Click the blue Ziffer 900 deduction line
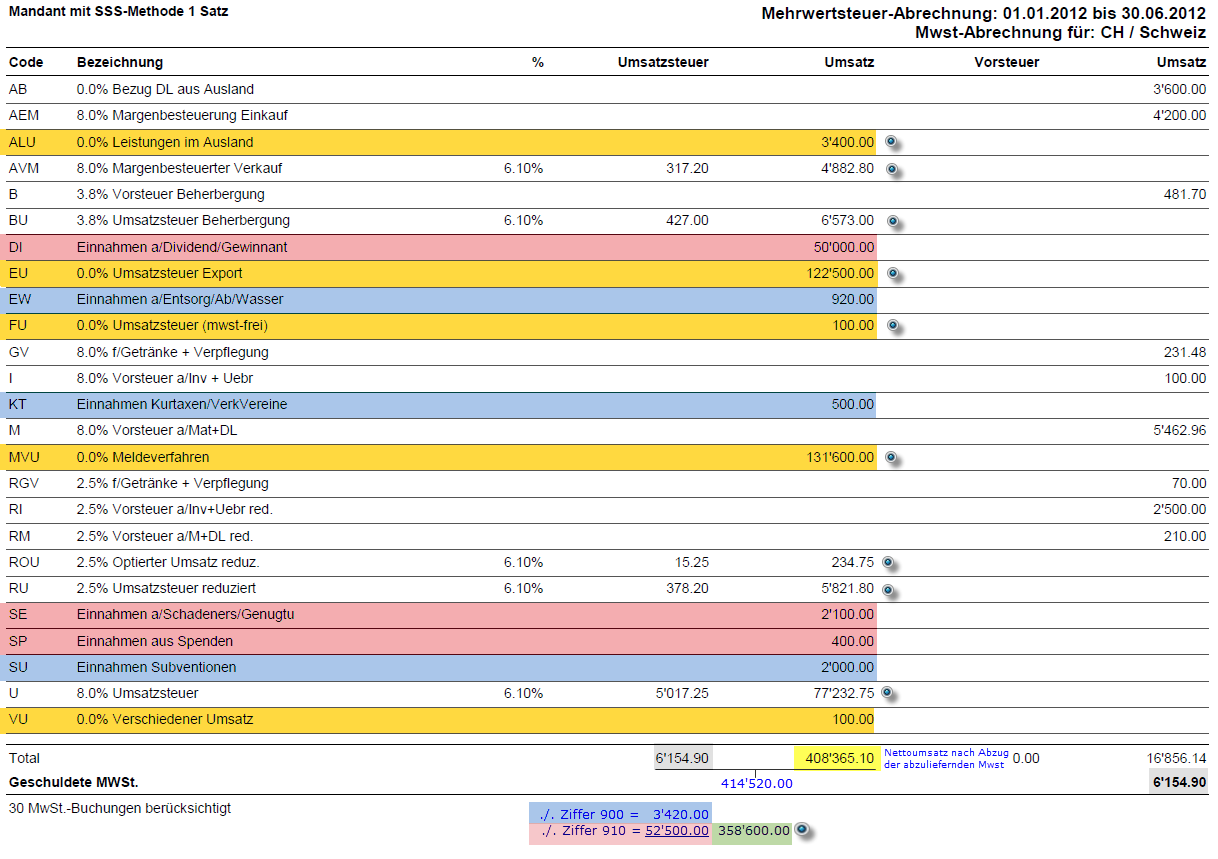 pos(620,814)
